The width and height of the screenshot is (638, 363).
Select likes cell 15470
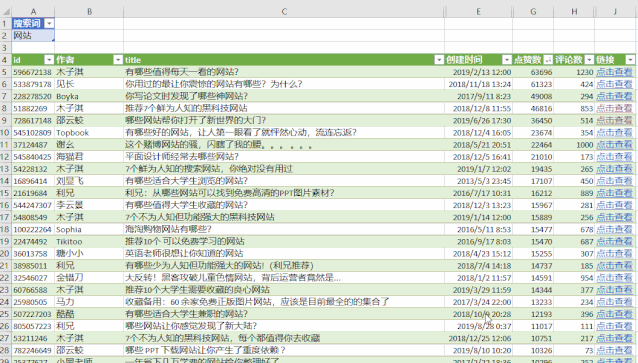[533, 241]
